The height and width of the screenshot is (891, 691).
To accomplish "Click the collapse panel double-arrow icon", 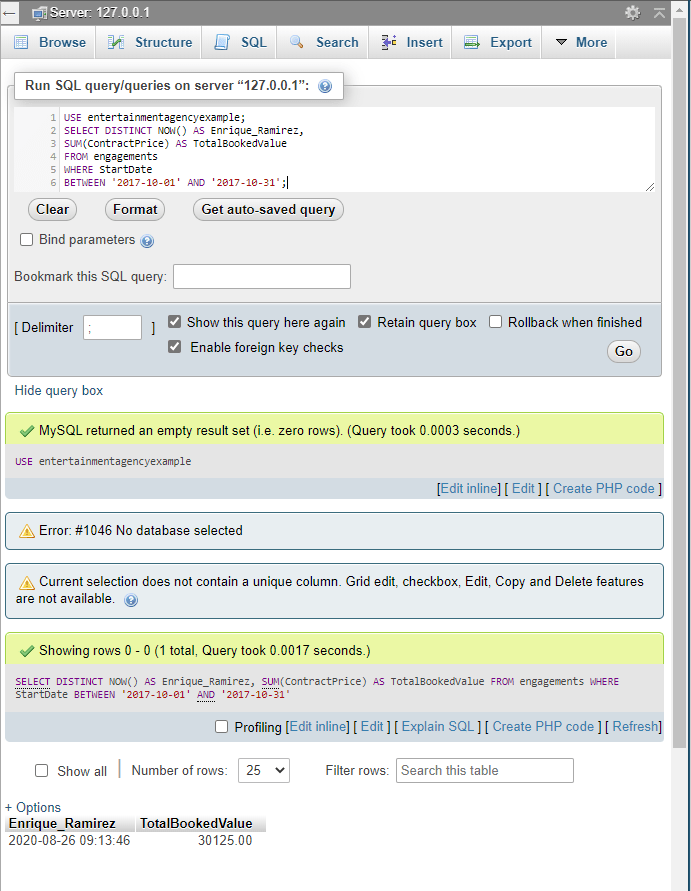I will (x=659, y=13).
